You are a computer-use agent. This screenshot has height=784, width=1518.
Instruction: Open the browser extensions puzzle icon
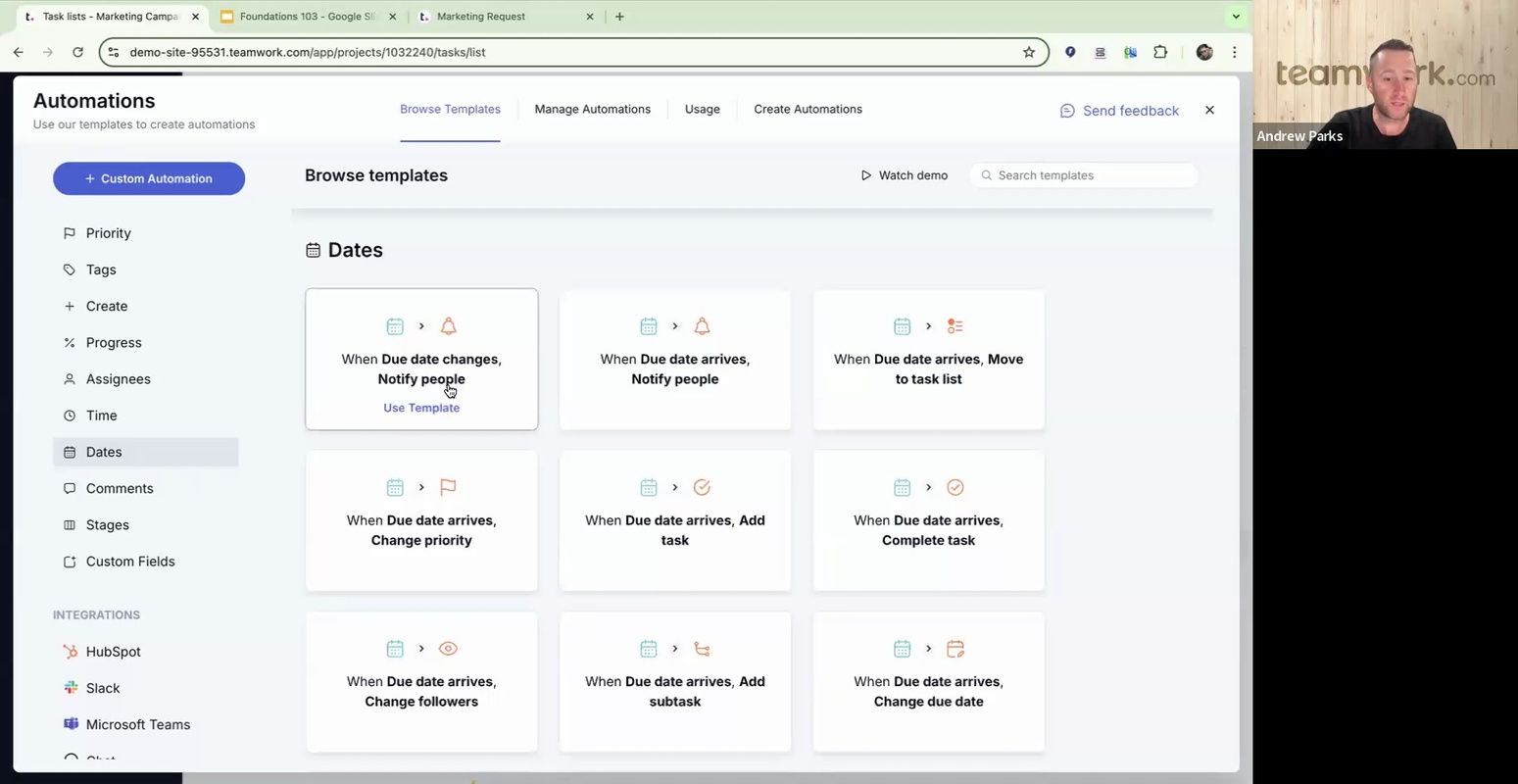click(x=1160, y=52)
